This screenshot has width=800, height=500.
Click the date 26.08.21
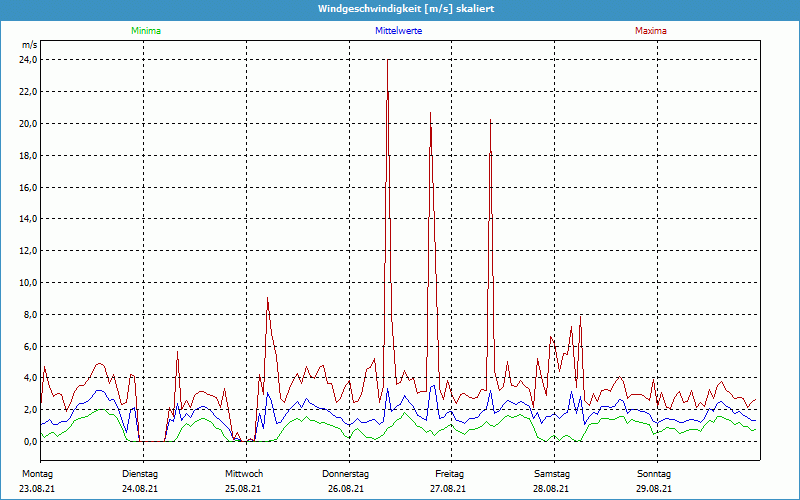[x=346, y=489]
